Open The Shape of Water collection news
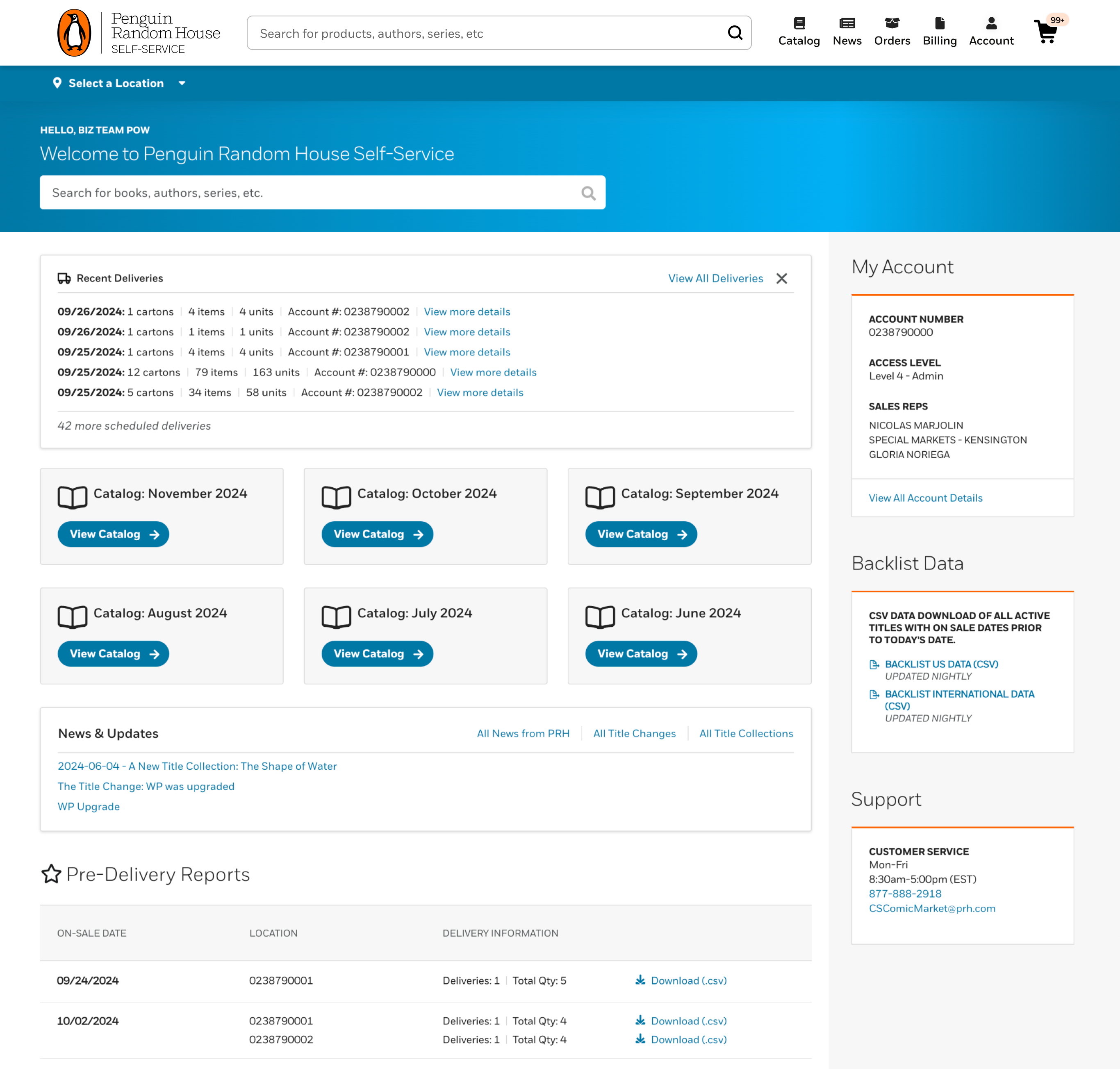Viewport: 1120px width, 1069px height. click(x=197, y=766)
